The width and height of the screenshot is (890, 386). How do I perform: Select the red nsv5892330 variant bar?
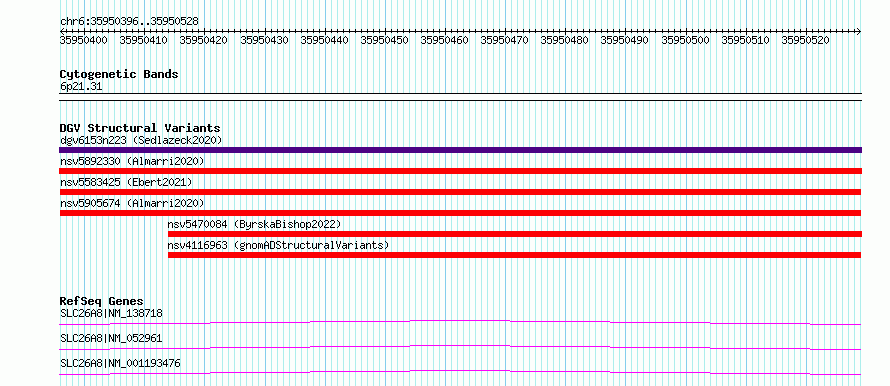tap(460, 171)
